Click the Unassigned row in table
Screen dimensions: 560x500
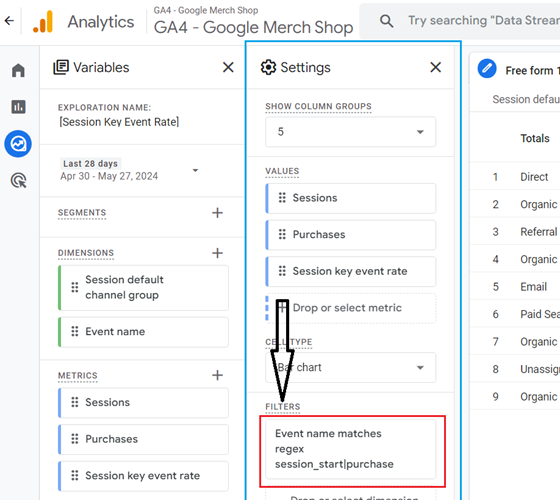tap(515, 369)
